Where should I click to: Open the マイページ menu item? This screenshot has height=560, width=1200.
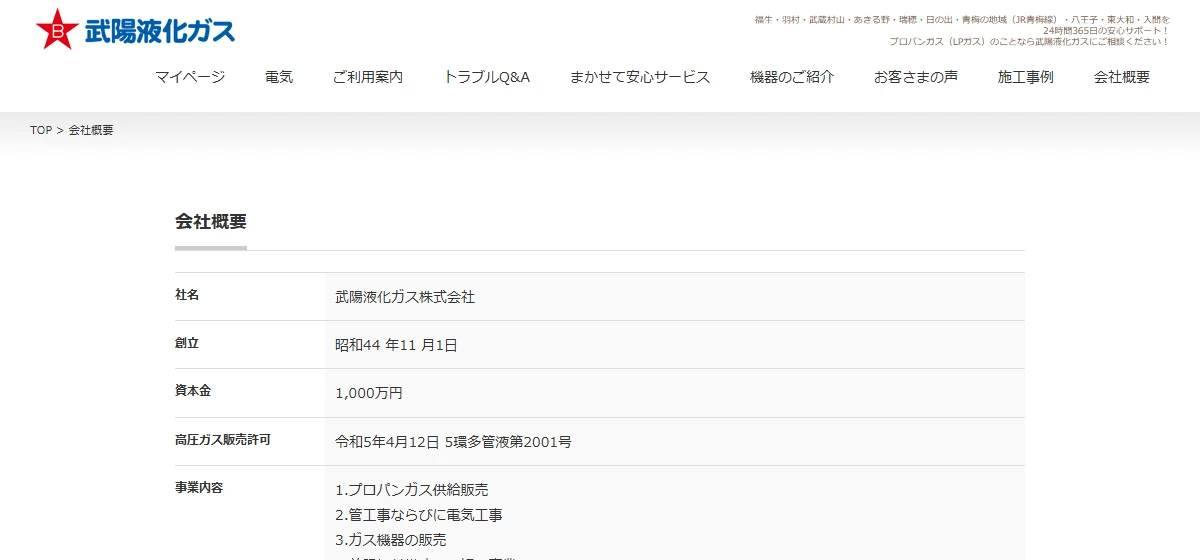[x=190, y=77]
